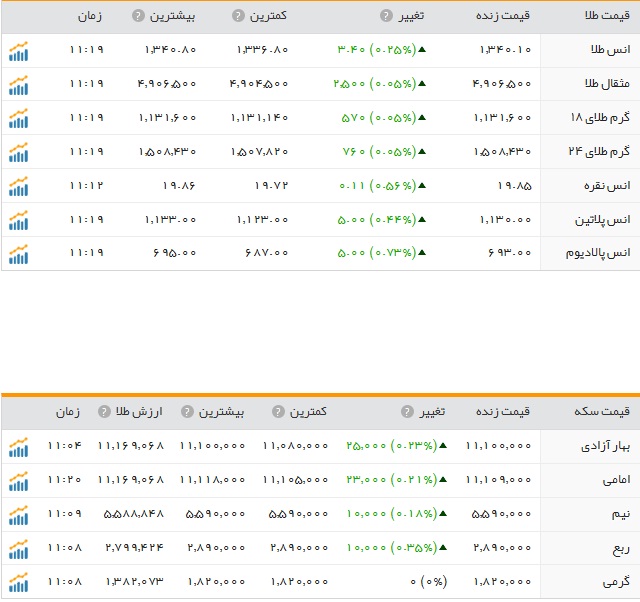
Task: Open the نیم coin label
Action: click(x=621, y=514)
